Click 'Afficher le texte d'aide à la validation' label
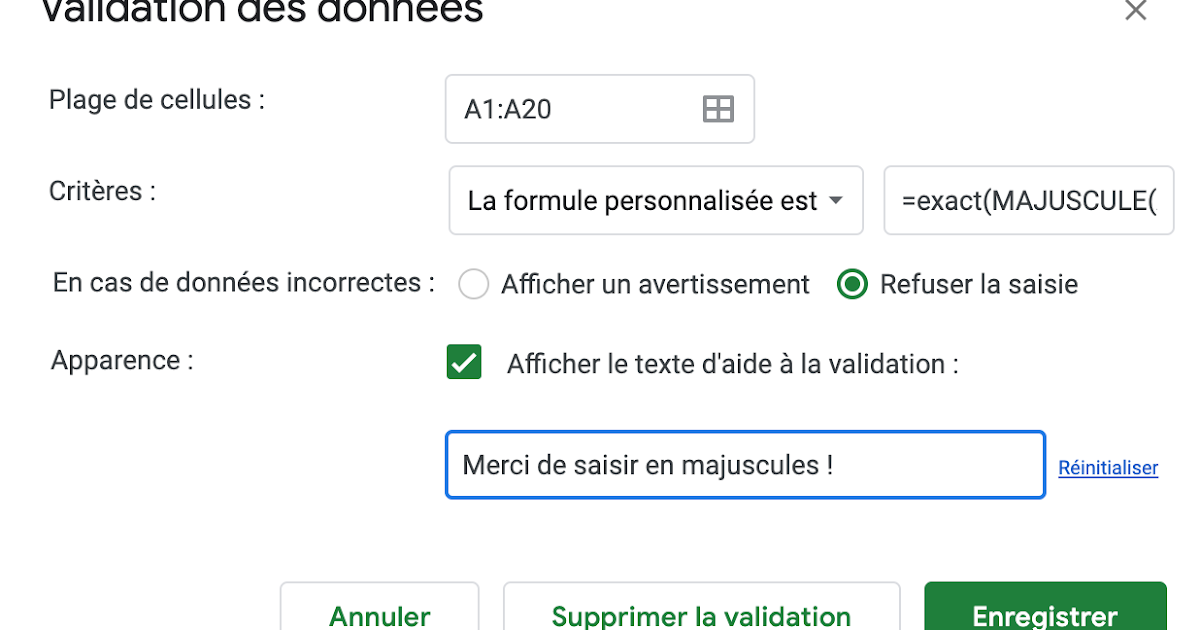This screenshot has width=1200, height=630. pyautogui.click(x=733, y=364)
